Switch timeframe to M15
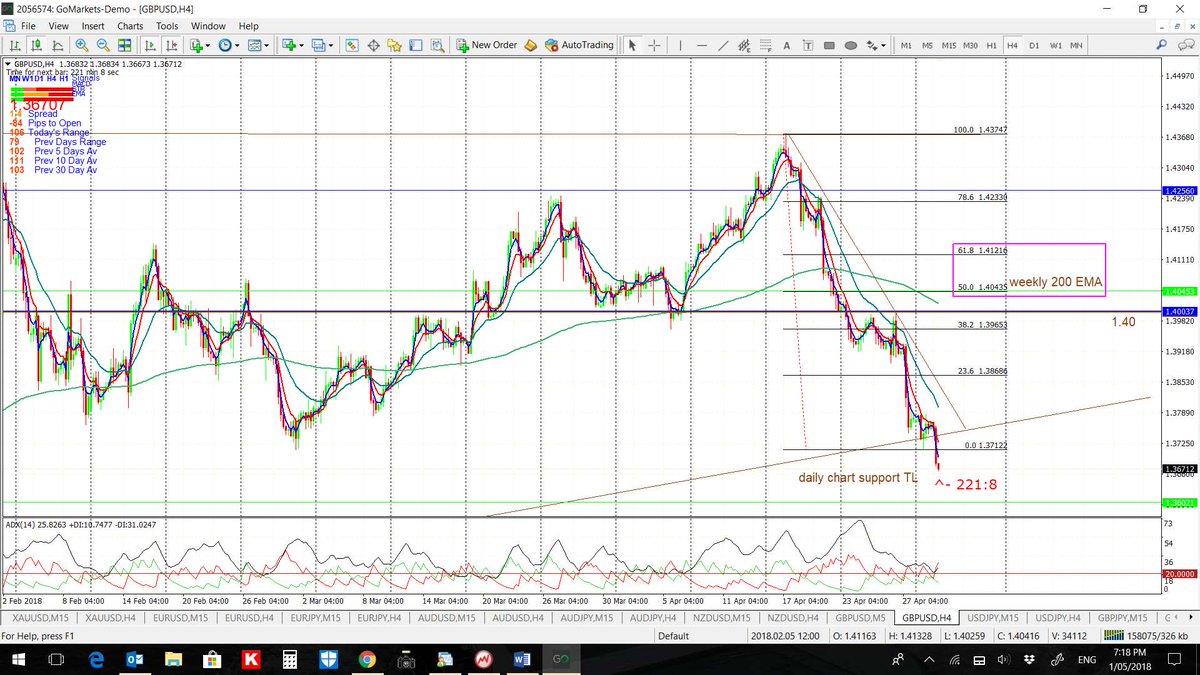This screenshot has width=1200, height=675. click(x=949, y=45)
